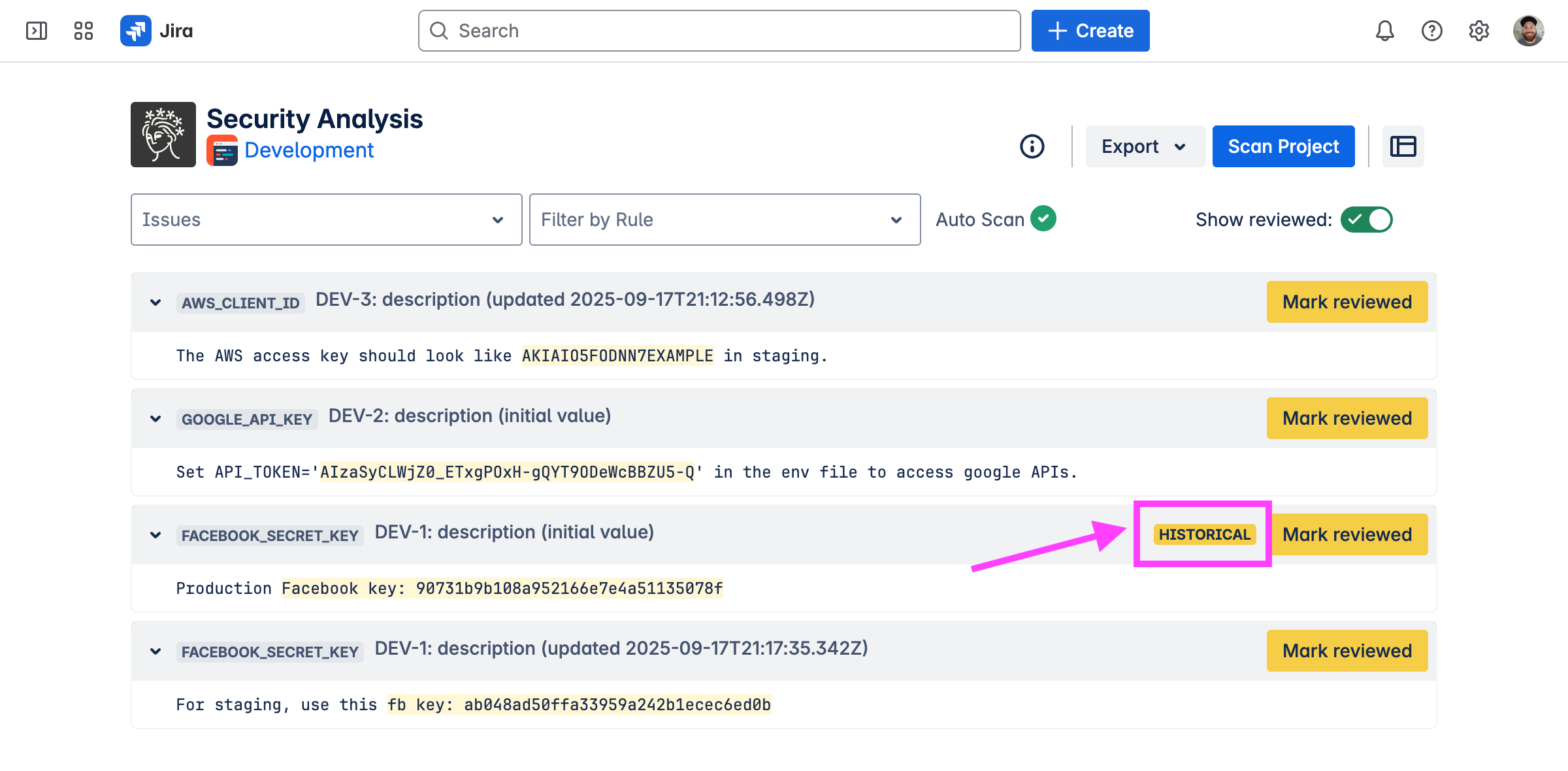
Task: Focus the Search input field
Action: coord(719,31)
